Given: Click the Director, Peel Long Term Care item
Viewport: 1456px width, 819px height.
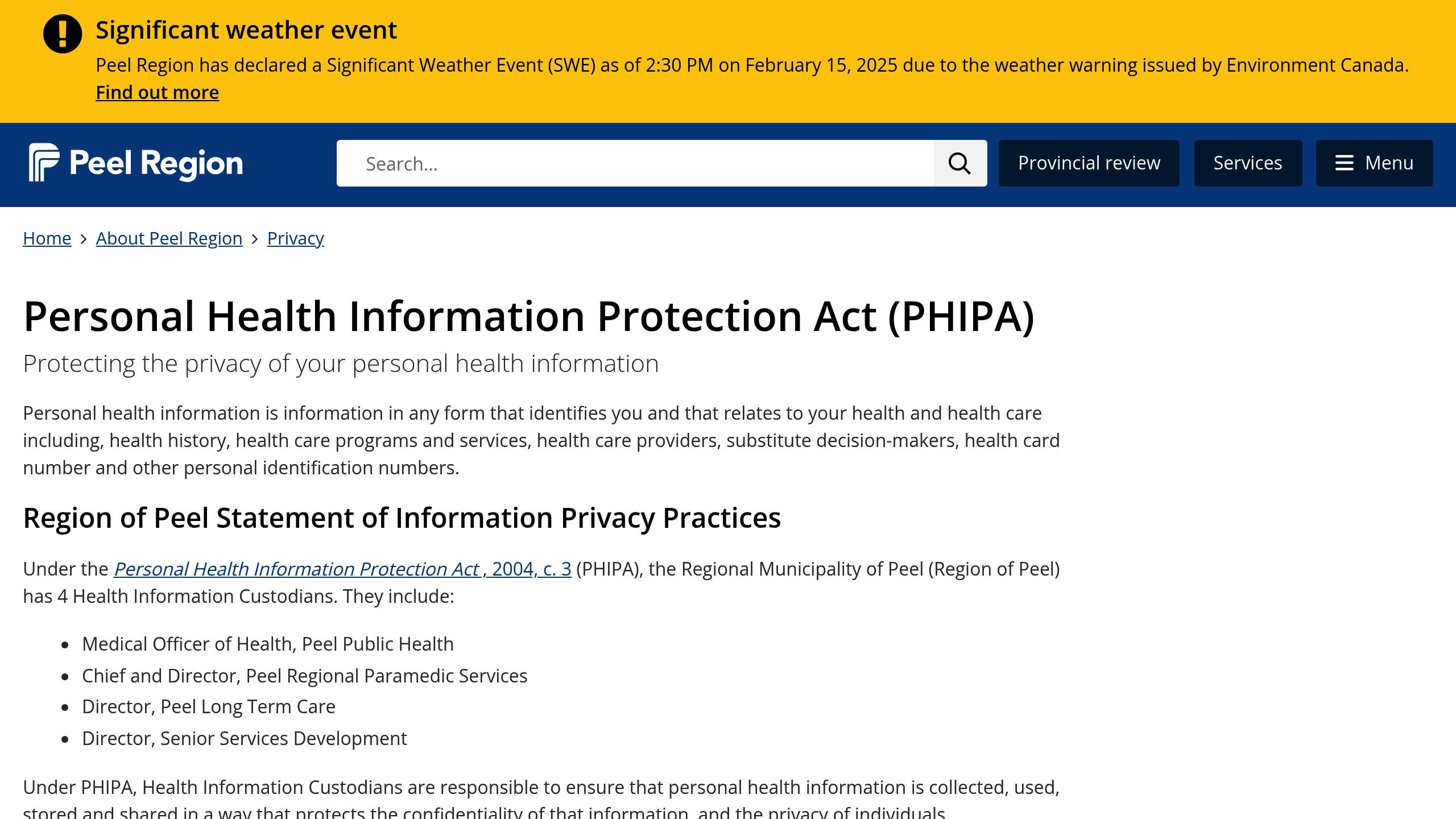Looking at the screenshot, I should pos(208,706).
